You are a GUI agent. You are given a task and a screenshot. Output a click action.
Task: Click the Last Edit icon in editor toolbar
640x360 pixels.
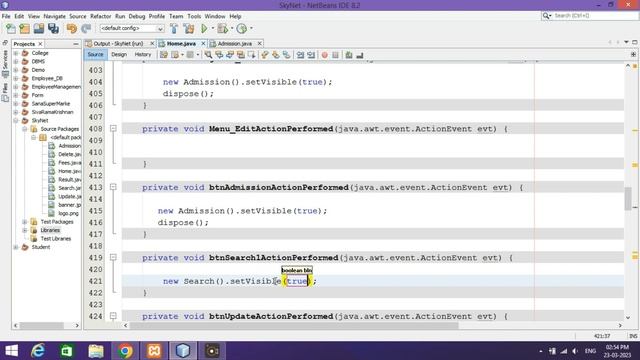pyautogui.click(x=164, y=55)
